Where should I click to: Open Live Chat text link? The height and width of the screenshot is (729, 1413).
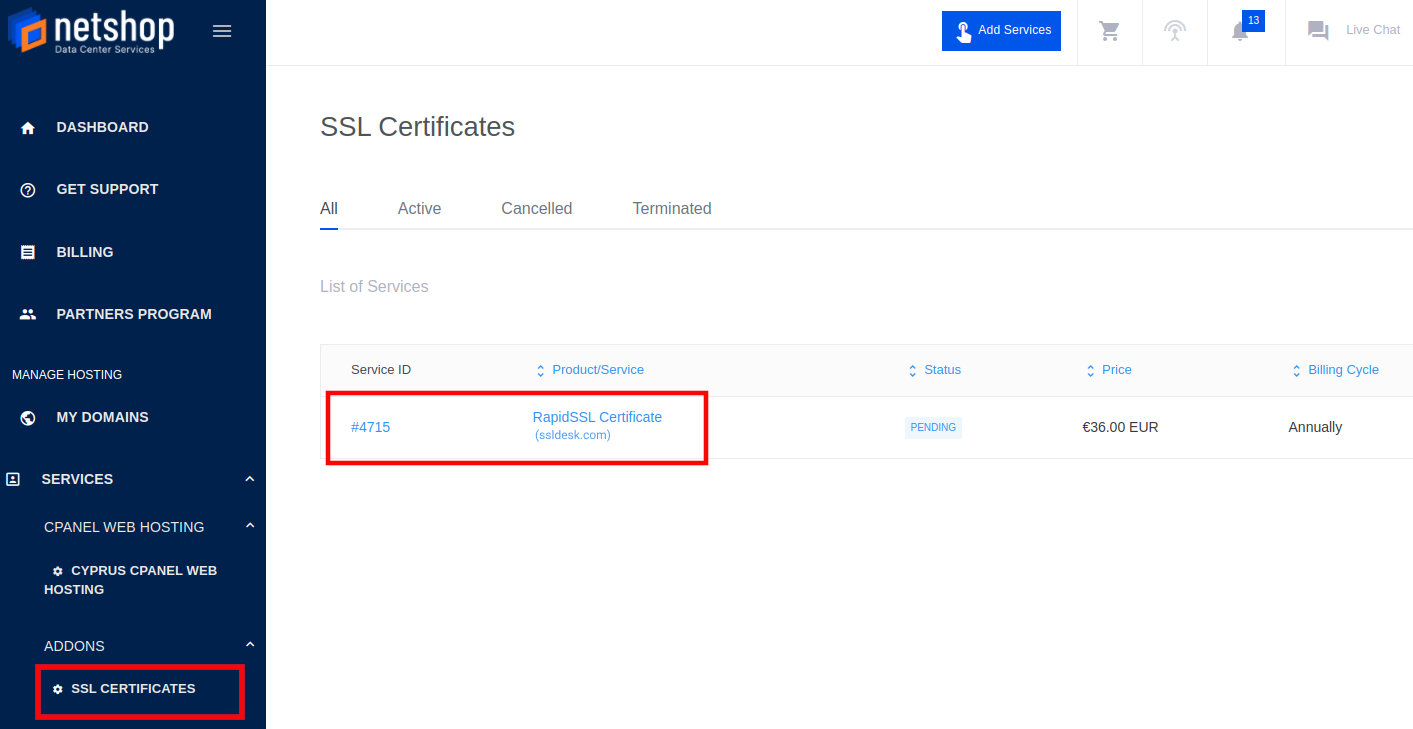[x=1373, y=30]
